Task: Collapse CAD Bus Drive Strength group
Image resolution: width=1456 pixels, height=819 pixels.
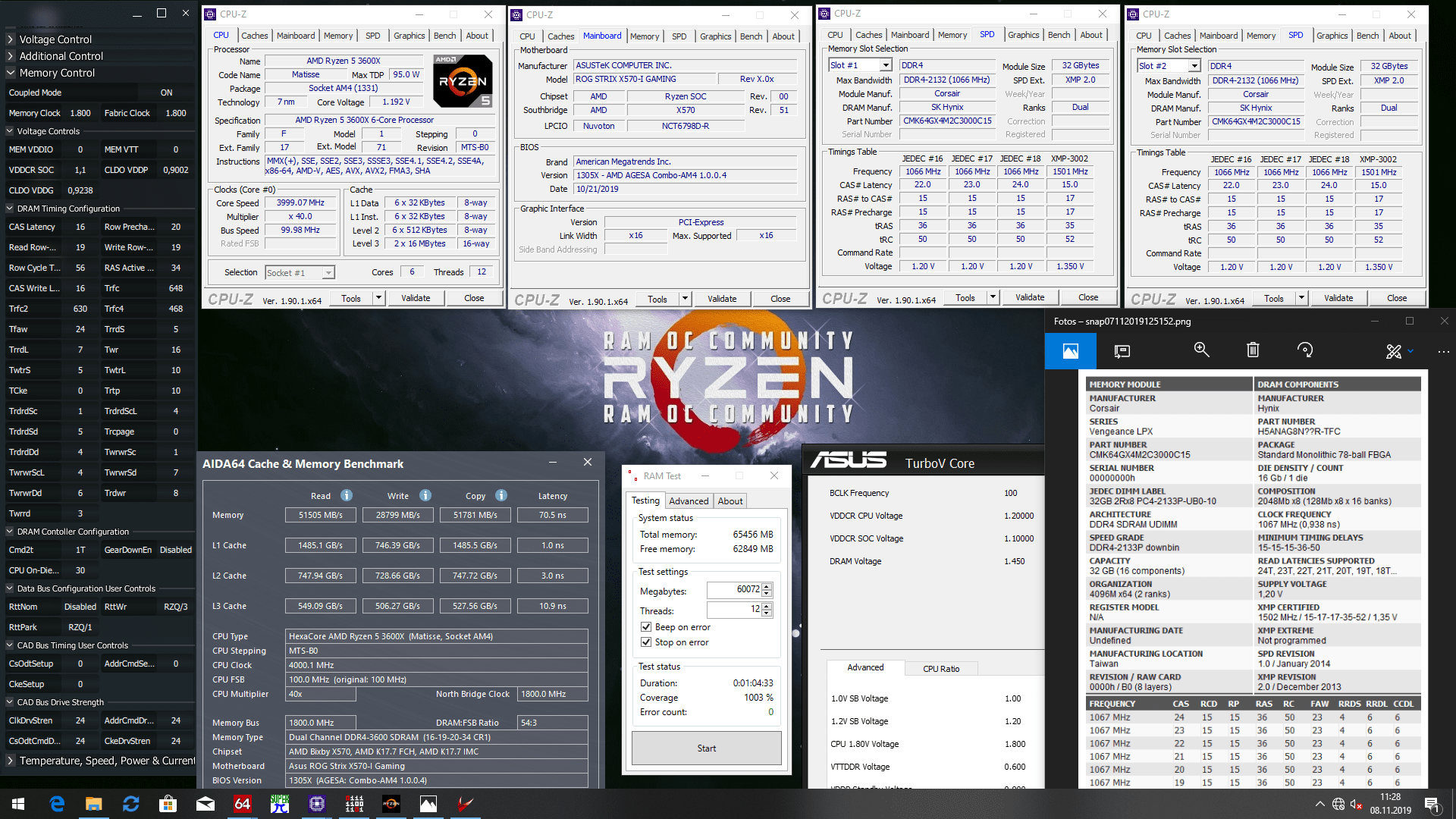Action: tap(10, 702)
